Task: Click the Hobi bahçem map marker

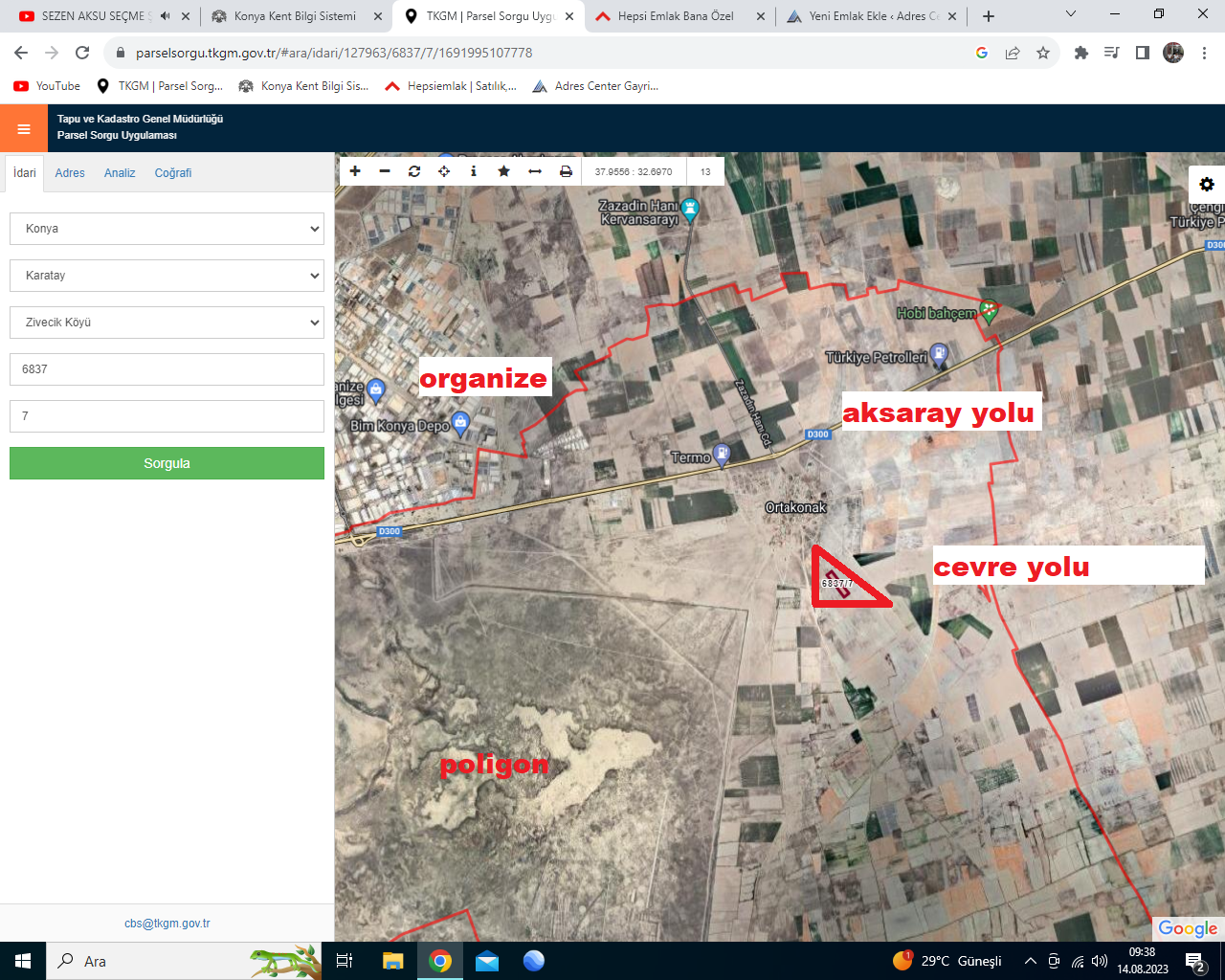Action: pos(990,312)
